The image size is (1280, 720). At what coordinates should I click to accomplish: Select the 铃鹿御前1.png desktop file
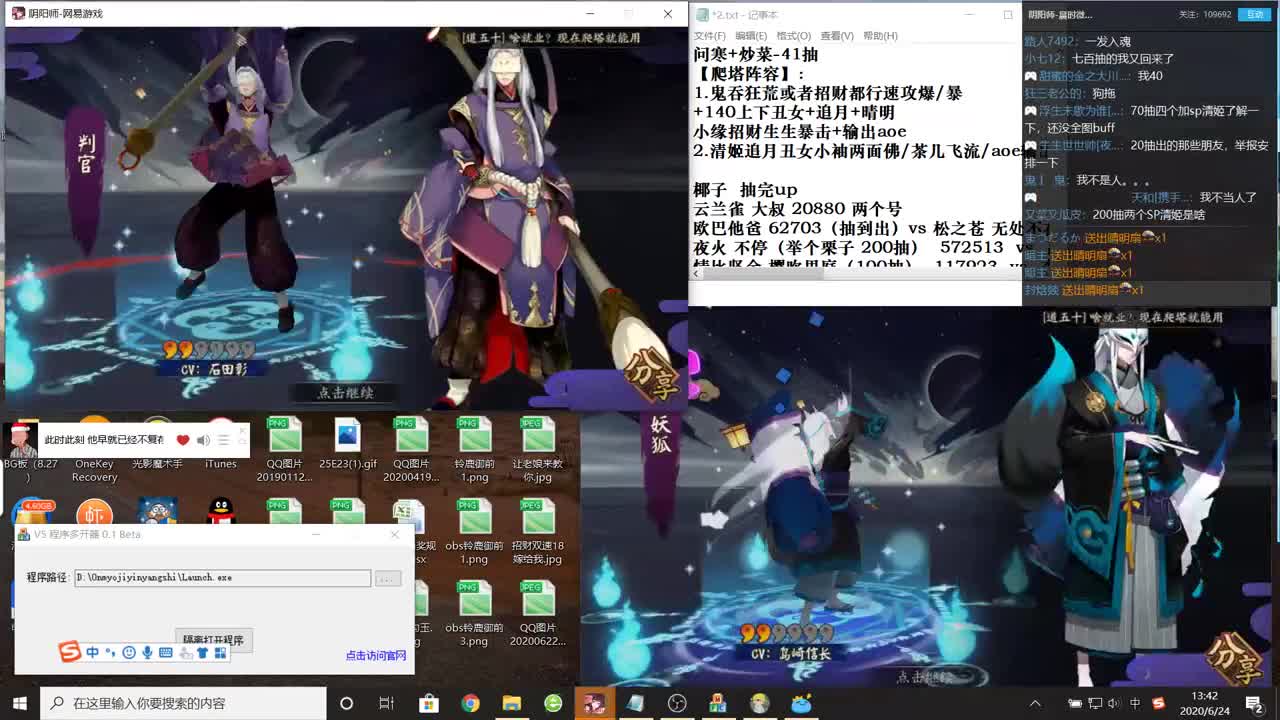[474, 450]
